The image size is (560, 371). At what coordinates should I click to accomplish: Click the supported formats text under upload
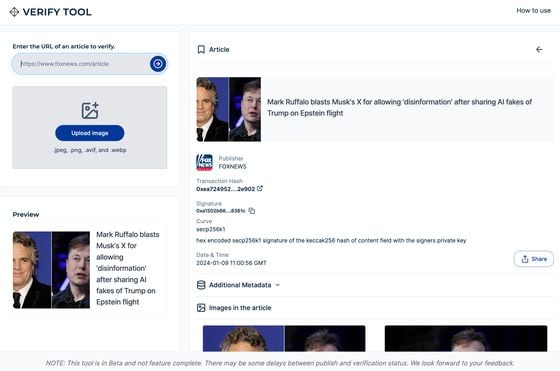tap(90, 150)
